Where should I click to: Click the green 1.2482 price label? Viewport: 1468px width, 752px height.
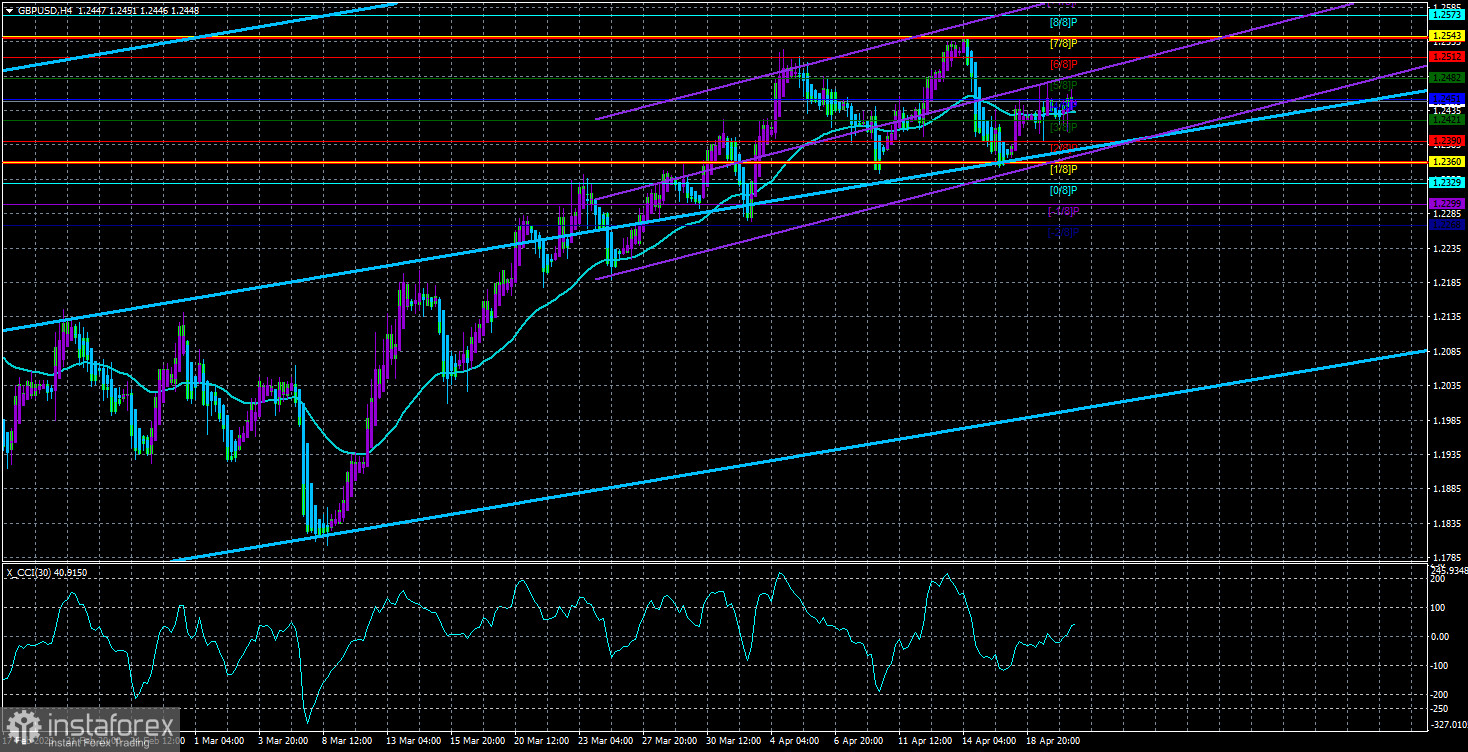click(x=1448, y=77)
